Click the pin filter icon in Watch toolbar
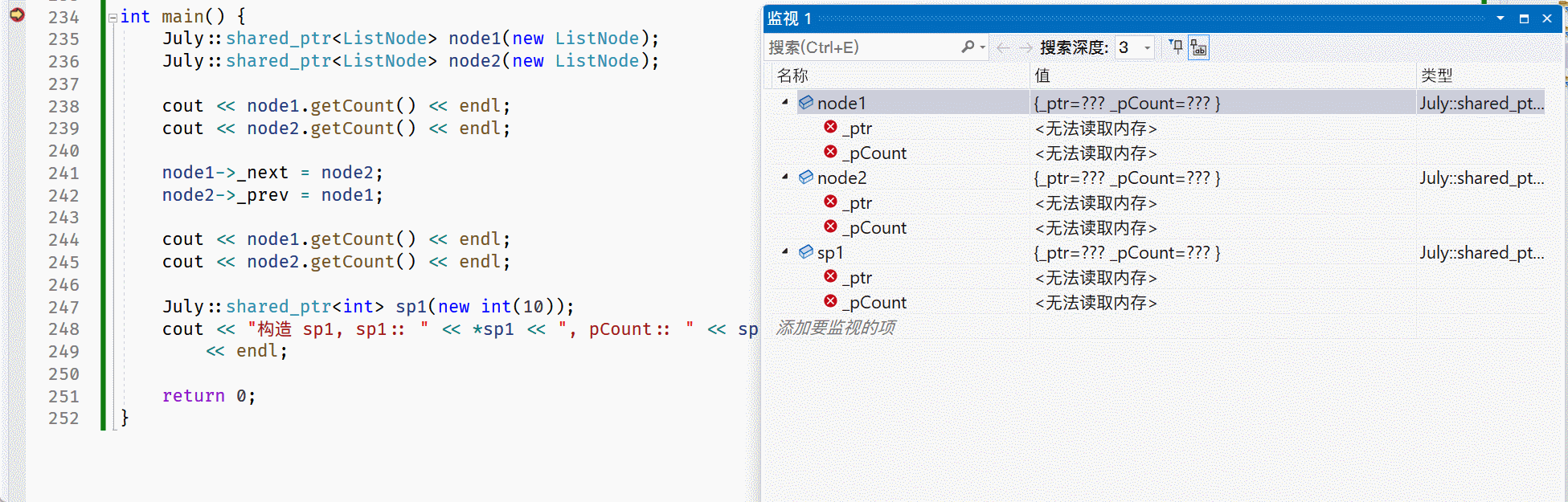Screen dimensions: 1568x502 click(1176, 47)
